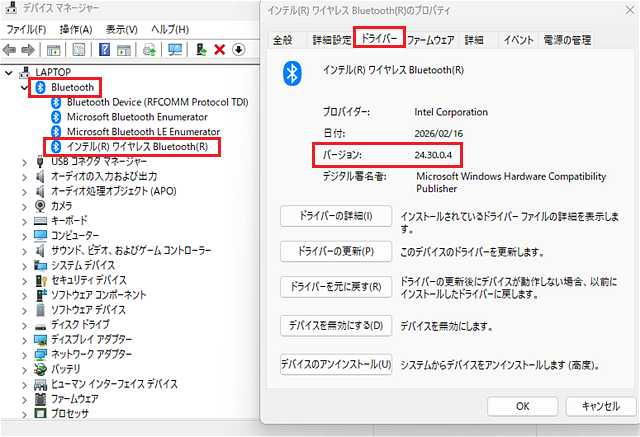
Task: Click the date value 2026/02/16
Action: (x=439, y=133)
